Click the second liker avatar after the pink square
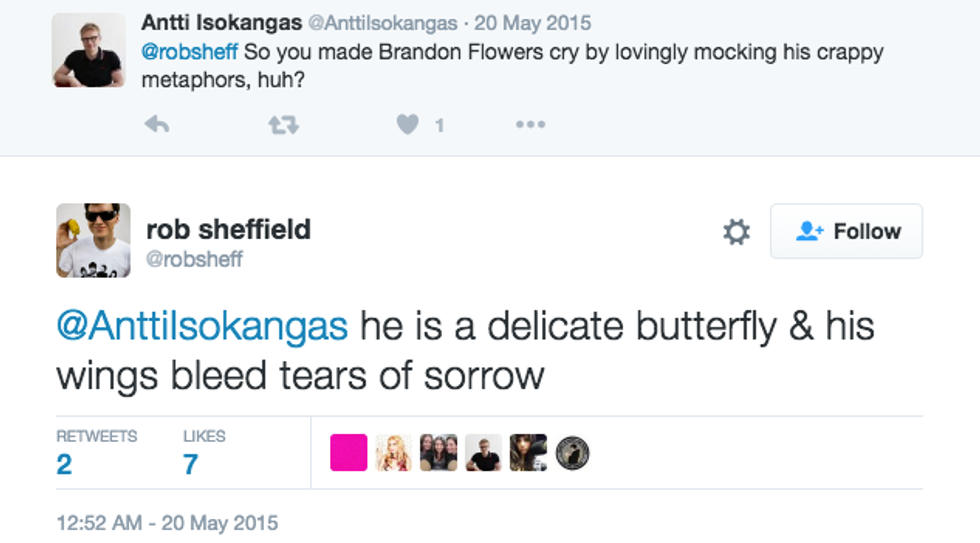This screenshot has width=980, height=543. pyautogui.click(x=439, y=453)
